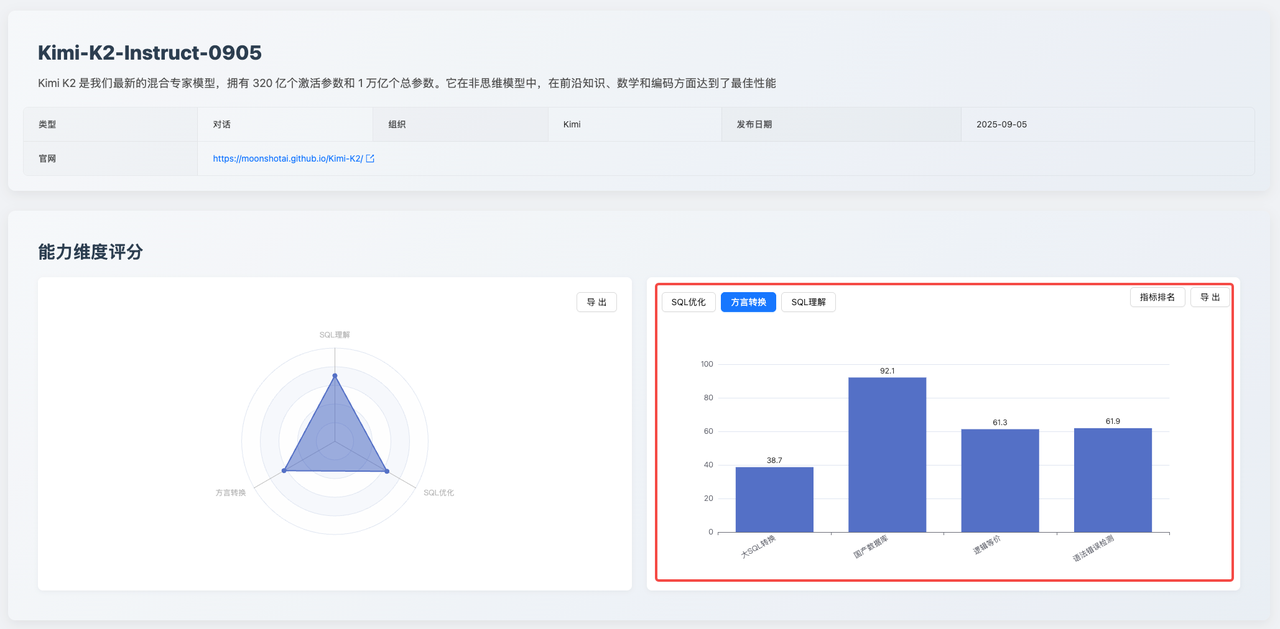1280x629 pixels.
Task: Select the 语法错误检测 bar showing 61.9
Action: pyautogui.click(x=1113, y=480)
